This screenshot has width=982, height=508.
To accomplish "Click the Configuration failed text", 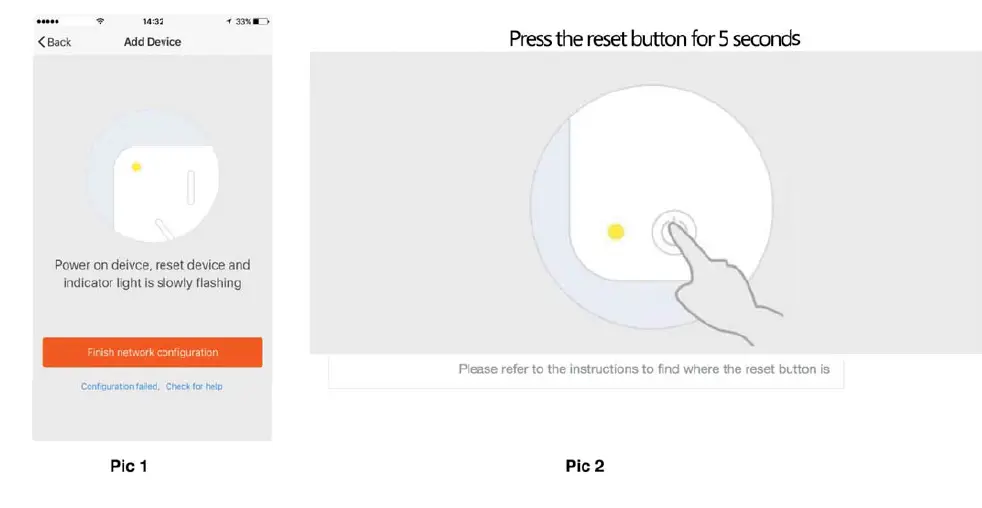I will [120, 386].
